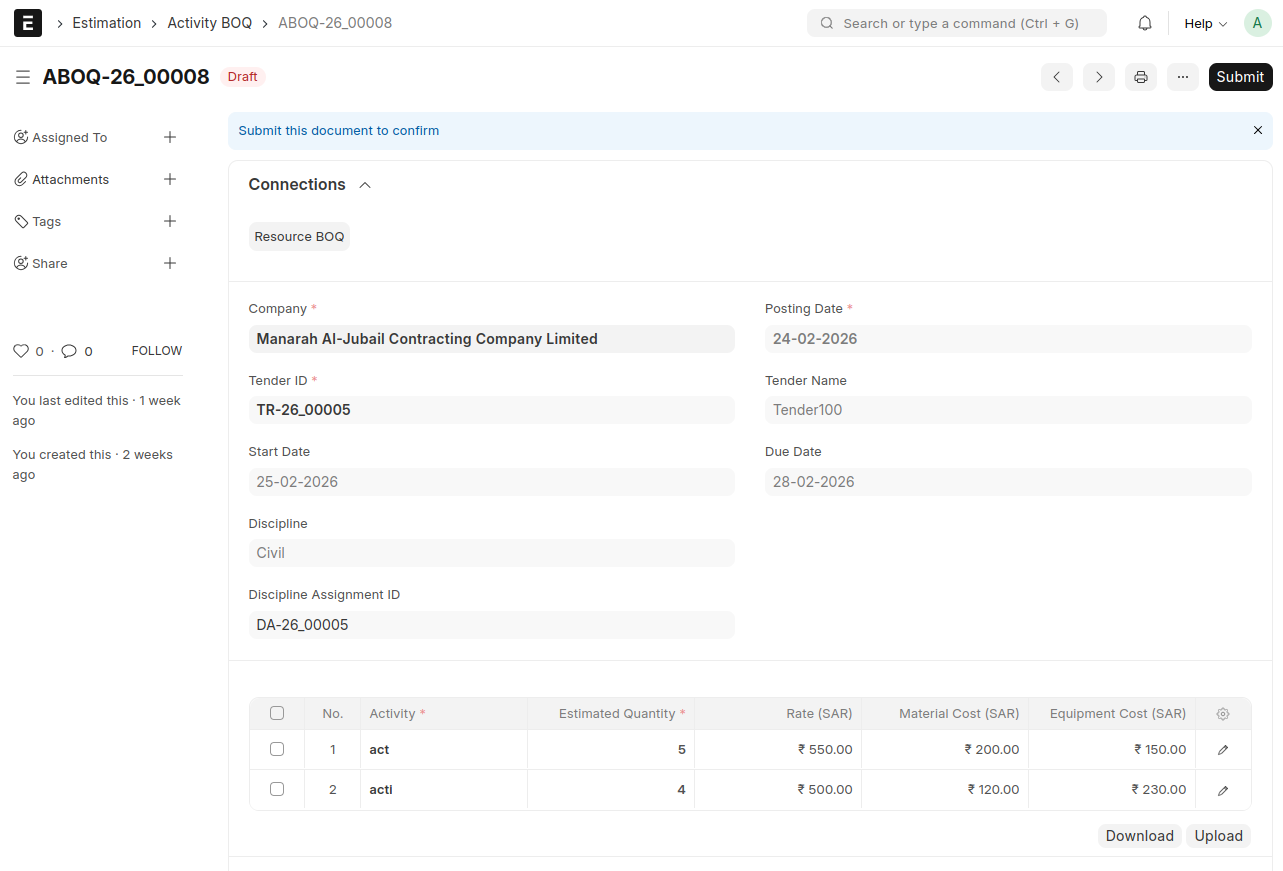Select all rows with header checkbox
Screen dimensions: 1283x871
pyautogui.click(x=277, y=713)
